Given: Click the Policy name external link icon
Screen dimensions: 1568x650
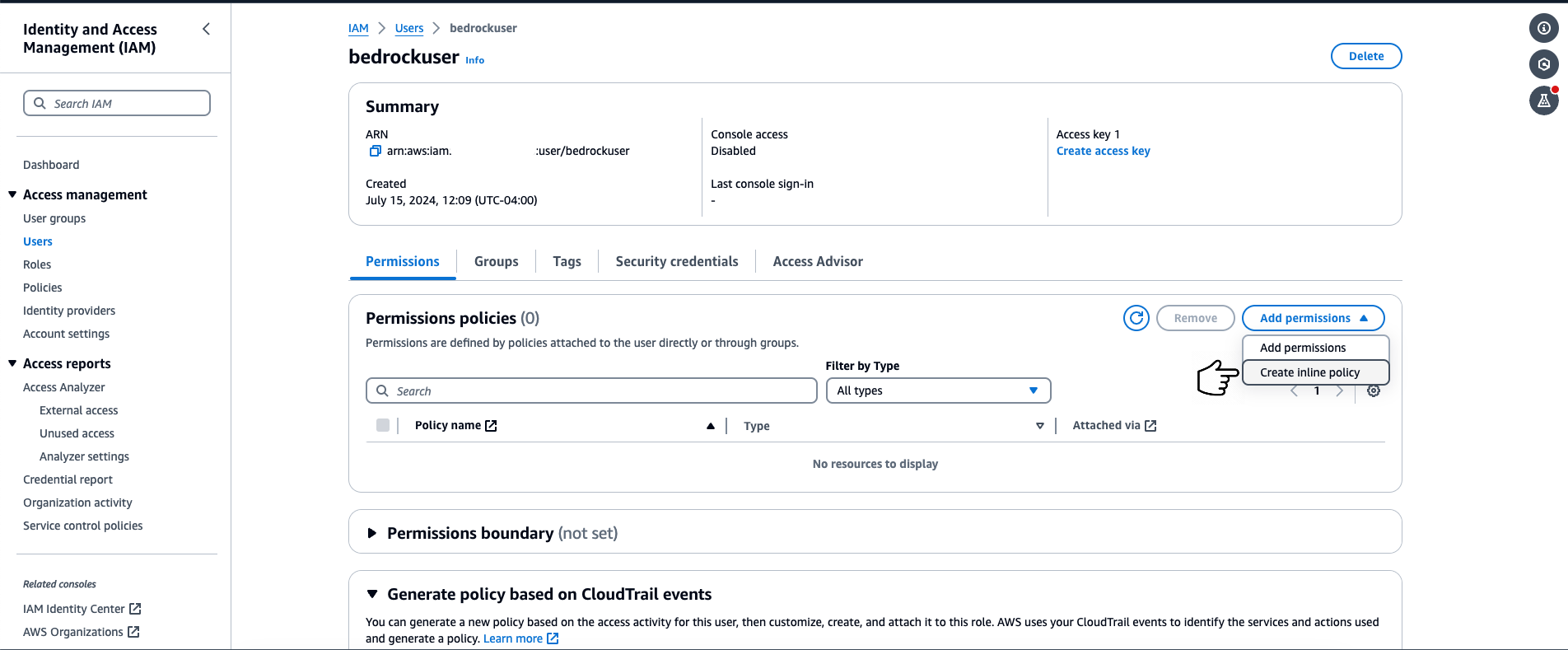Looking at the screenshot, I should pos(491,426).
